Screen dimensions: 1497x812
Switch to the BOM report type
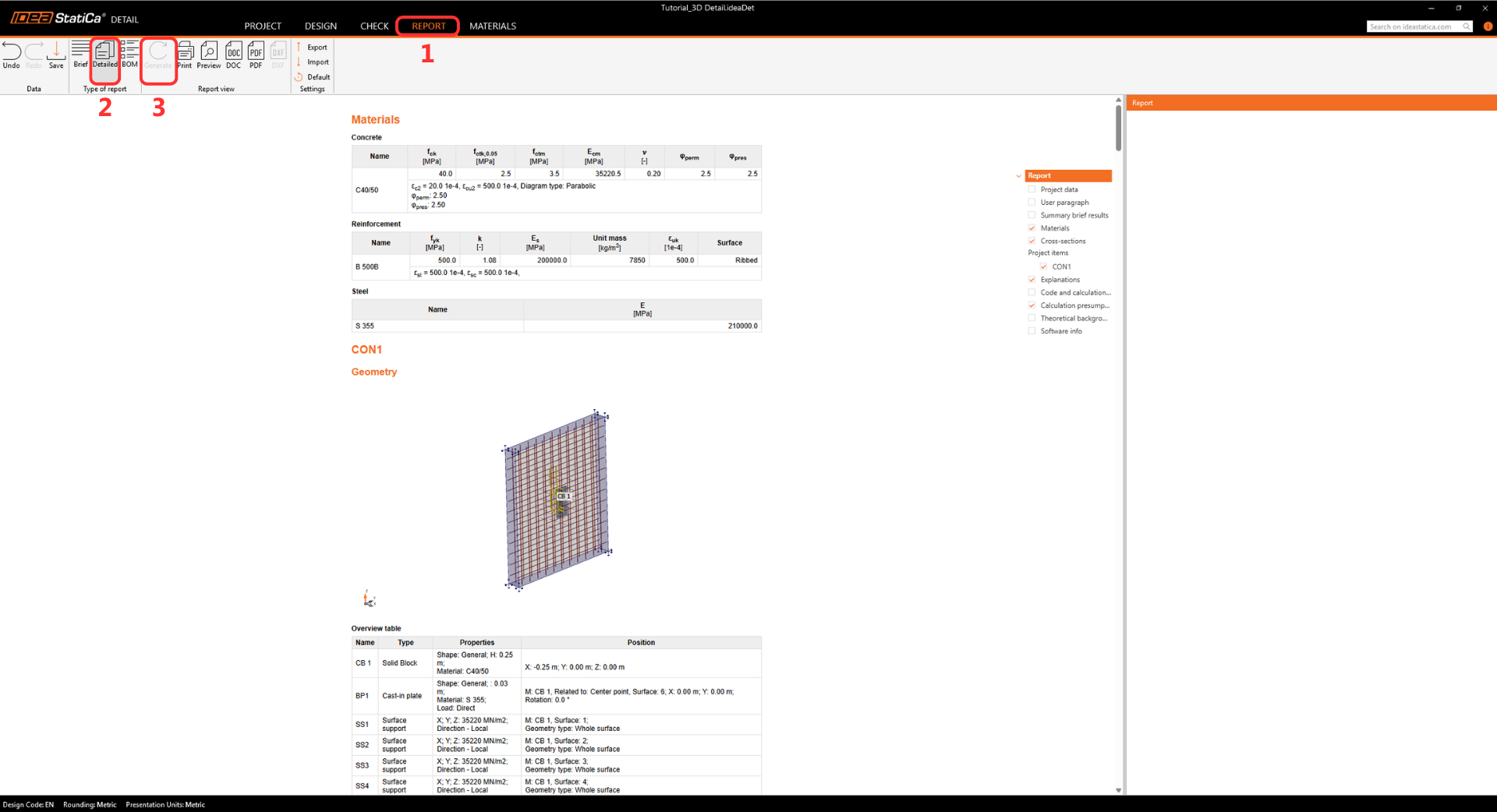click(x=129, y=55)
